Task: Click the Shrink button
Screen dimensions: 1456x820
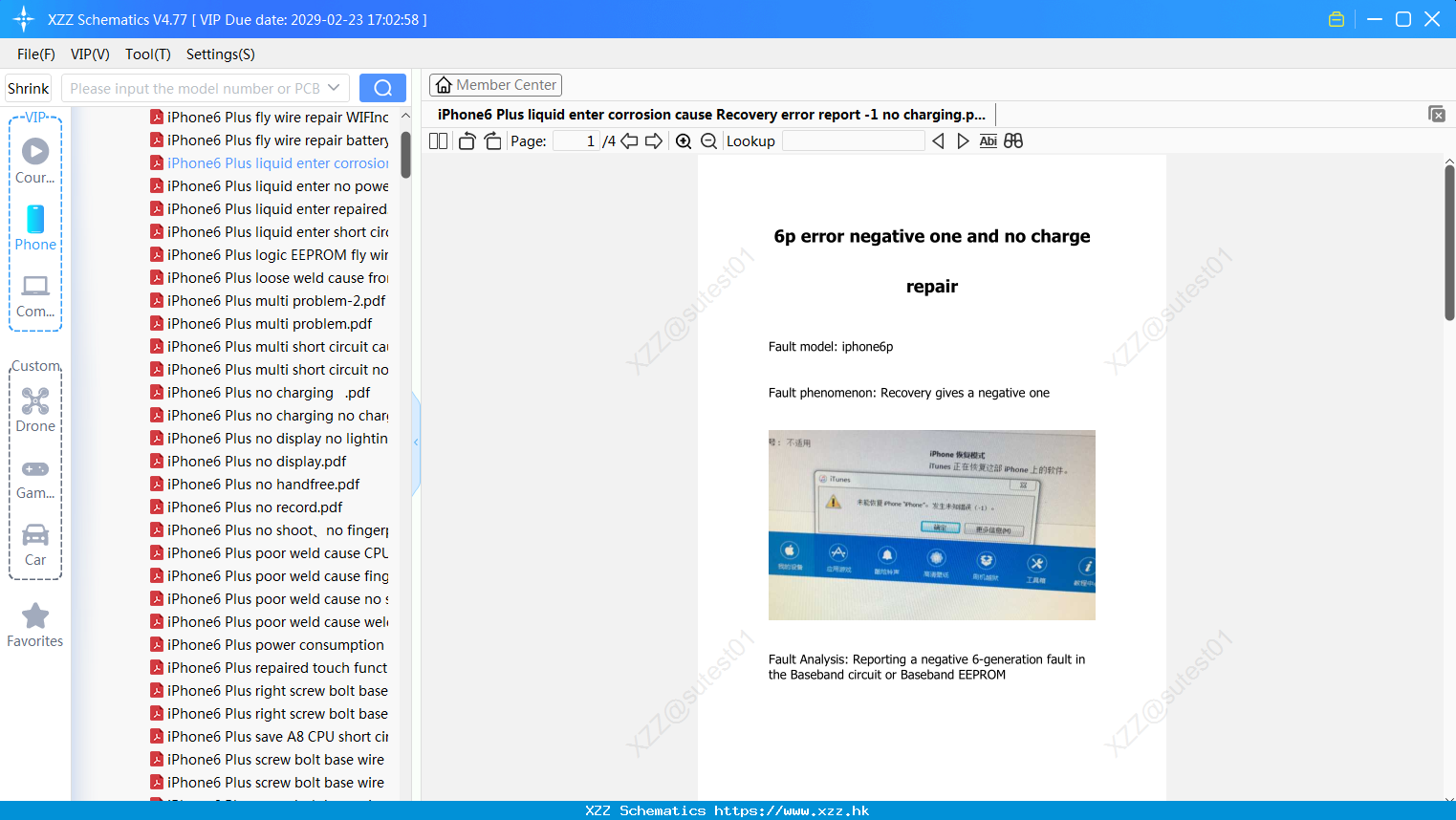Action: click(28, 88)
